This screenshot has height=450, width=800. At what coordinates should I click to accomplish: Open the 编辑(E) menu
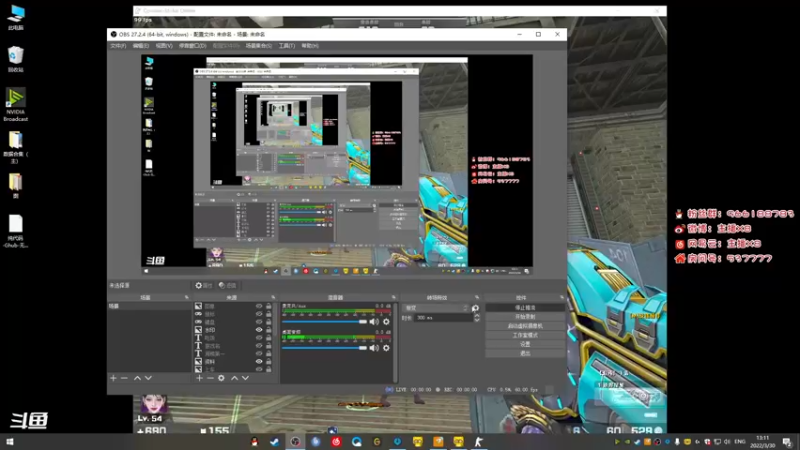pyautogui.click(x=141, y=46)
